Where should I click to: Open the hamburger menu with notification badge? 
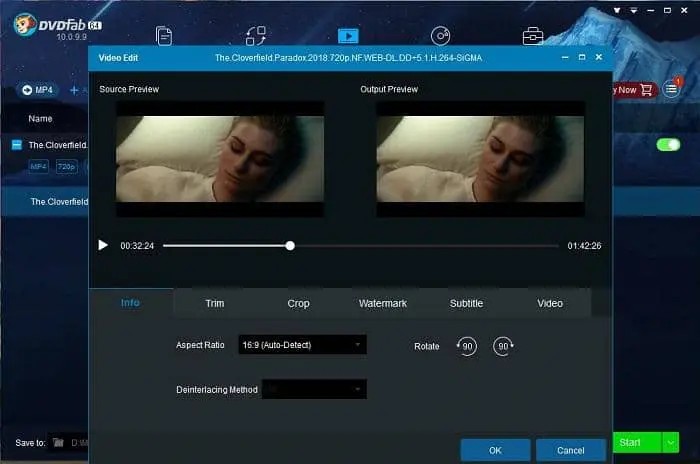tap(671, 89)
